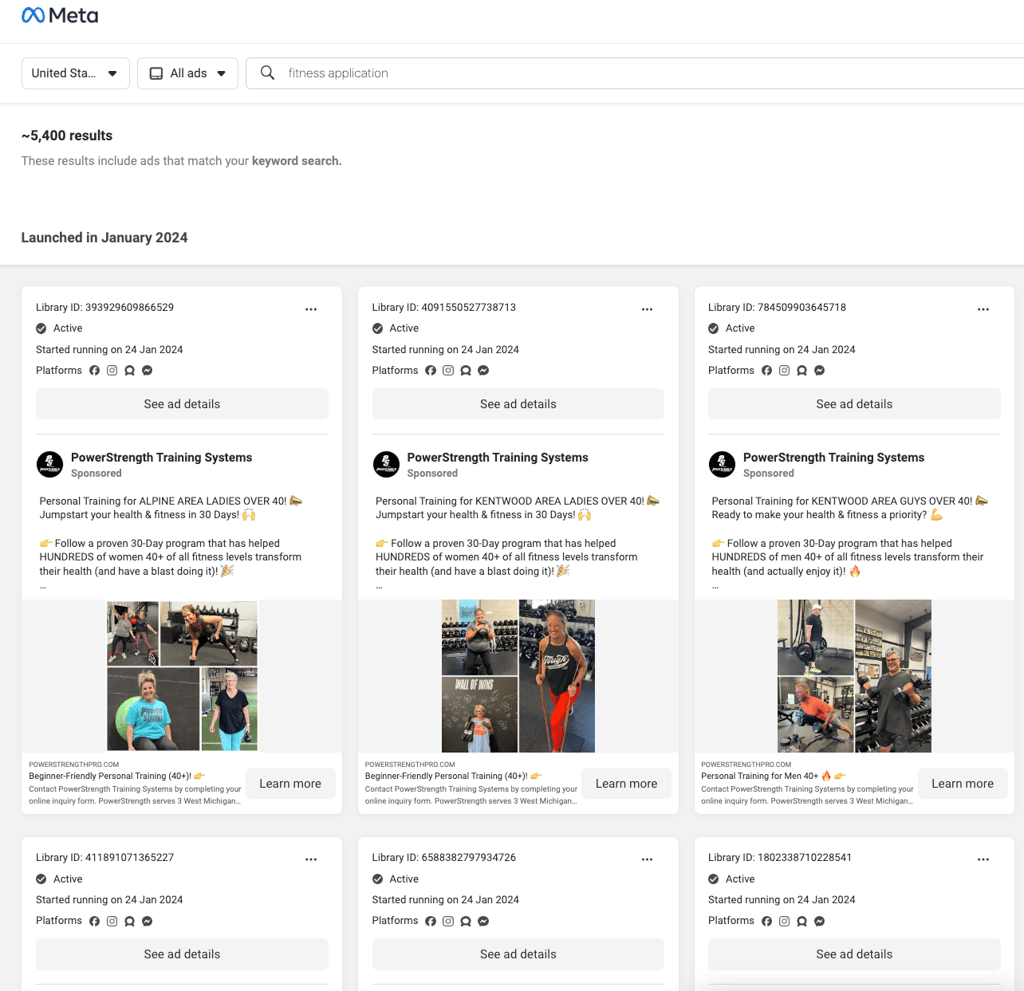This screenshot has height=991, width=1024.
Task: Select 'Library ID: 393929609866529' text
Action: coord(104,307)
